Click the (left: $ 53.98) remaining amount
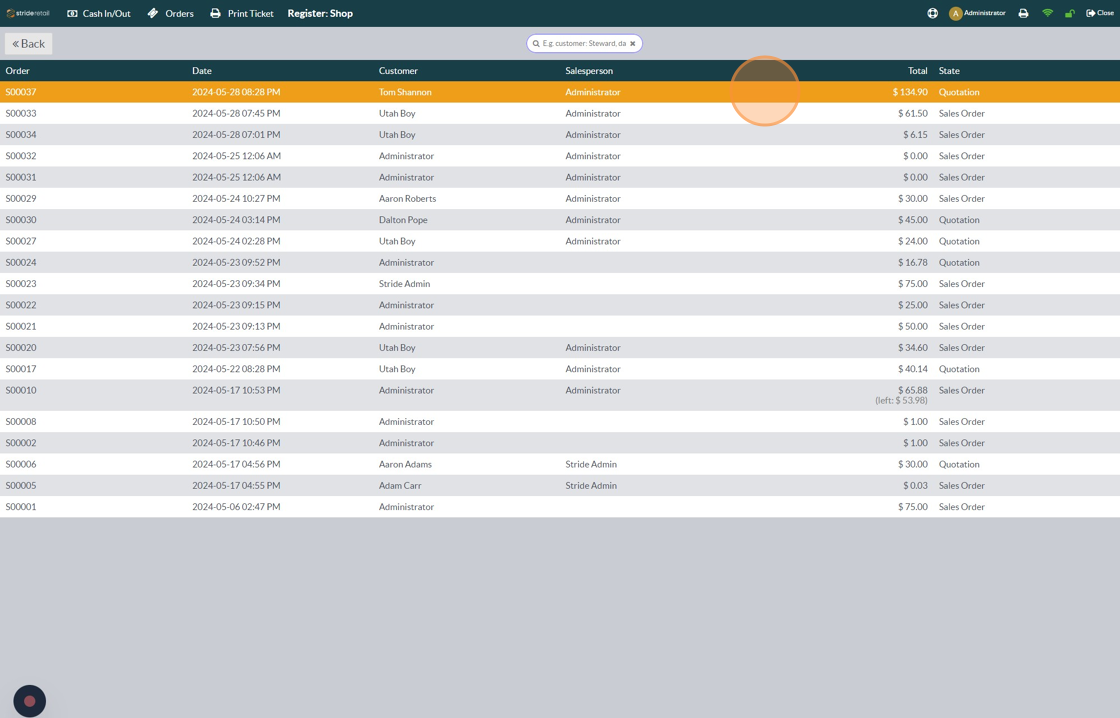The image size is (1120, 718). (x=901, y=401)
